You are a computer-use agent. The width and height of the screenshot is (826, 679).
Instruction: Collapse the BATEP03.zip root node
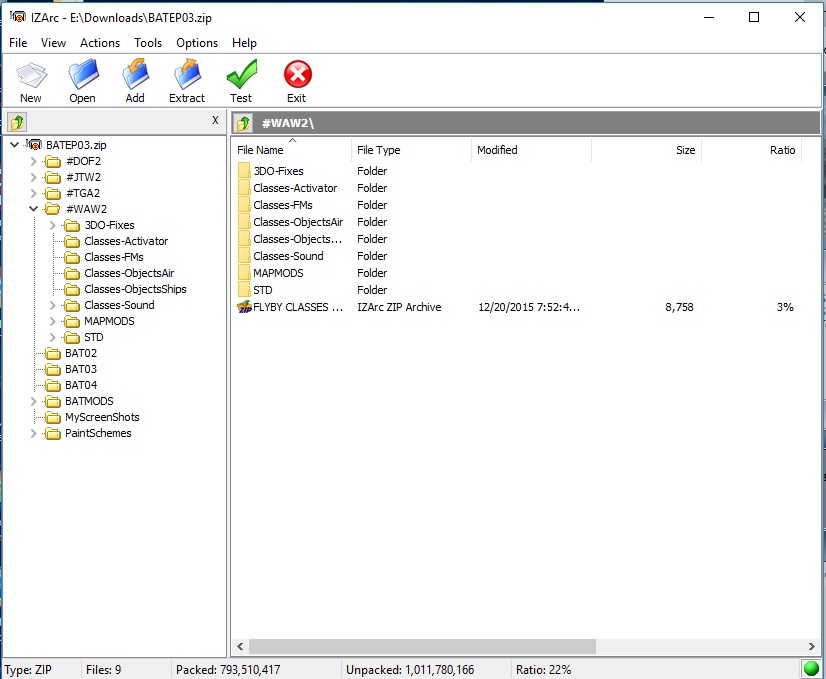[x=15, y=144]
